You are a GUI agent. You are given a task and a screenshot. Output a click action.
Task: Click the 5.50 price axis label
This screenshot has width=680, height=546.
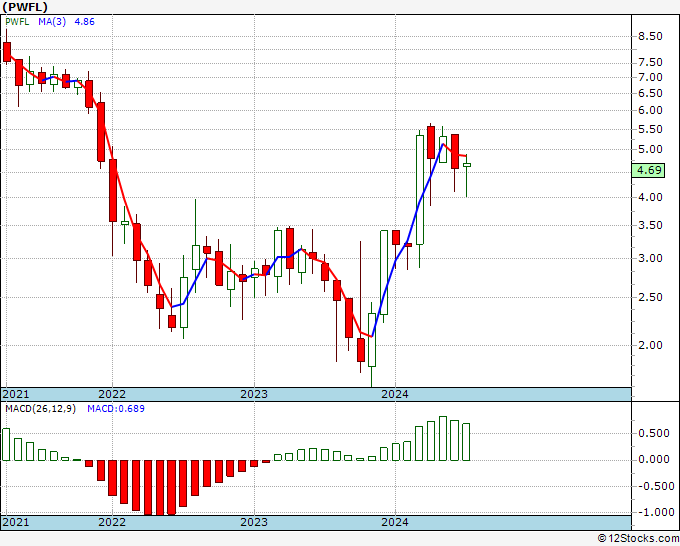tap(650, 130)
